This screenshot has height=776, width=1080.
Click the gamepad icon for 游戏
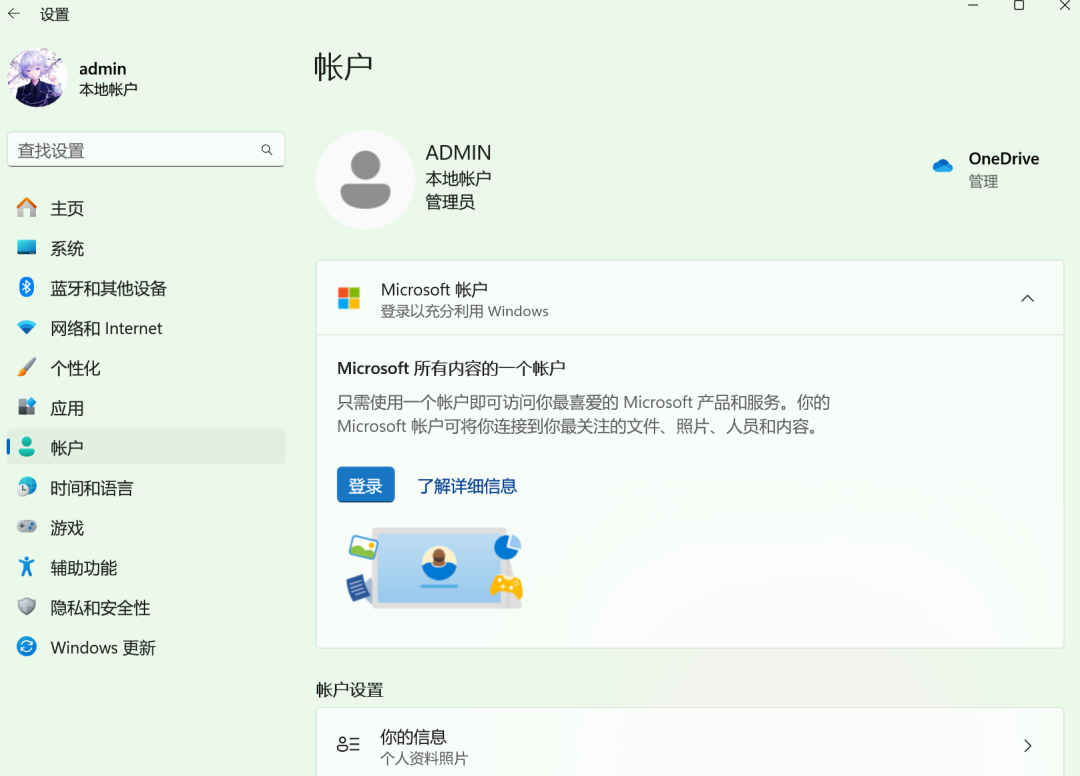(27, 527)
